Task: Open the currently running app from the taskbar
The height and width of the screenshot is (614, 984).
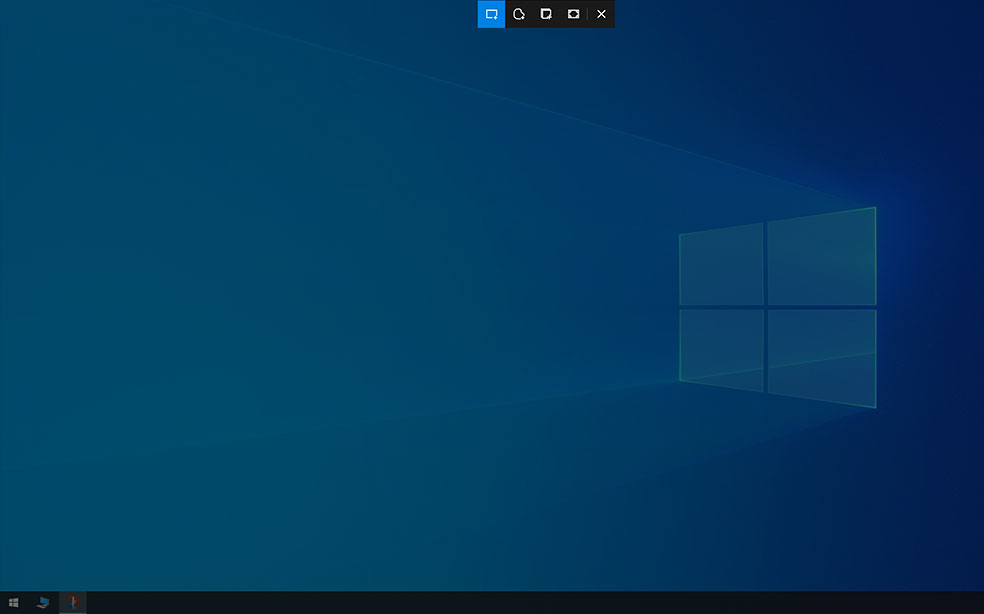Action: [x=71, y=601]
